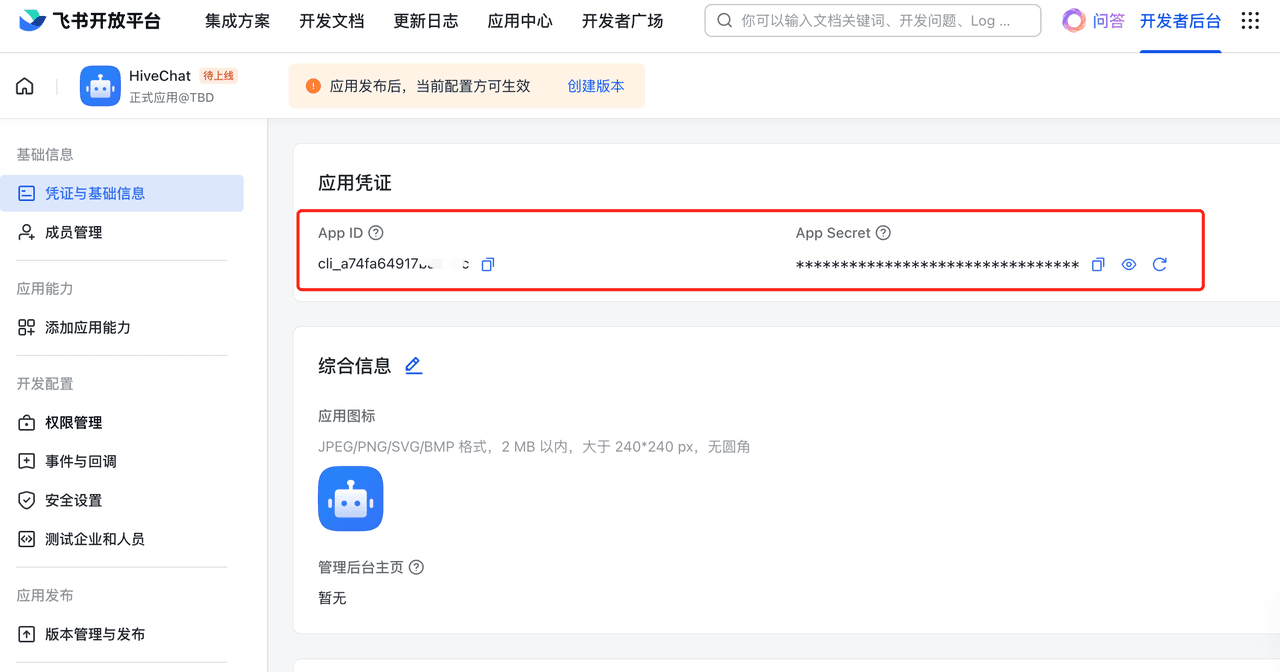
Task: Click help icon next to App ID
Action: pyautogui.click(x=376, y=233)
